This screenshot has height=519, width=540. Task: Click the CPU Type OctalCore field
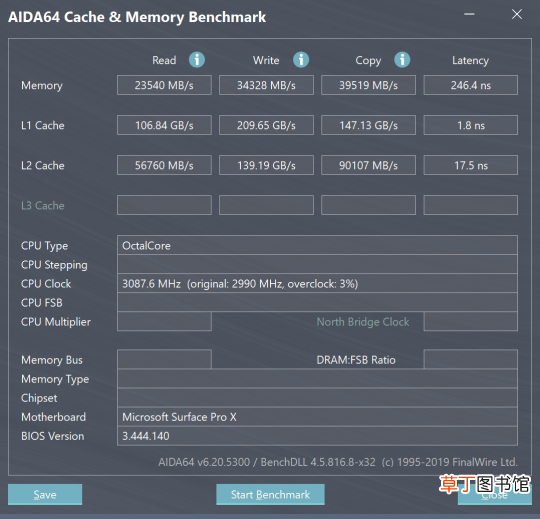[317, 245]
